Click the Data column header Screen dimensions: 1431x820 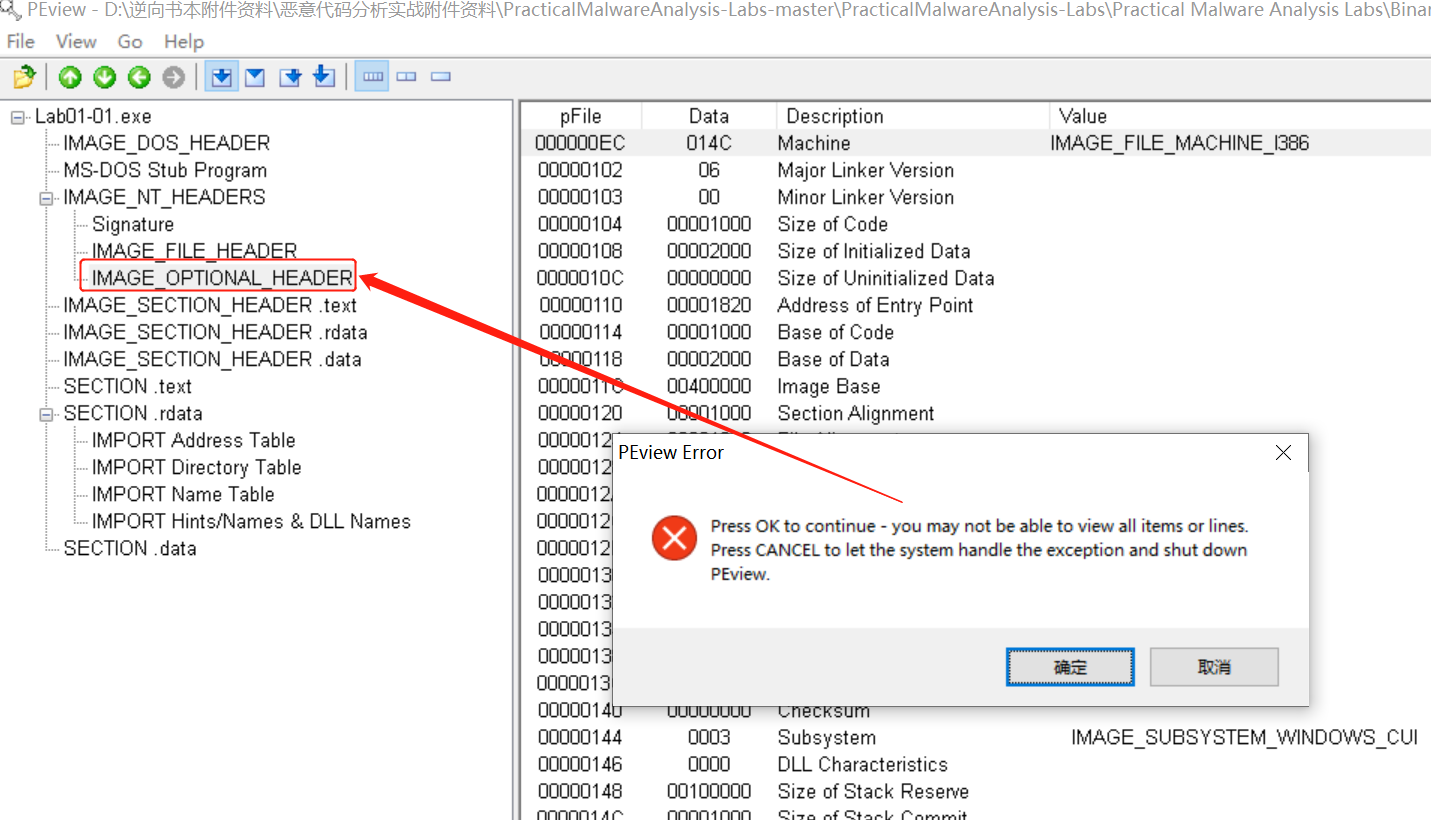point(709,116)
